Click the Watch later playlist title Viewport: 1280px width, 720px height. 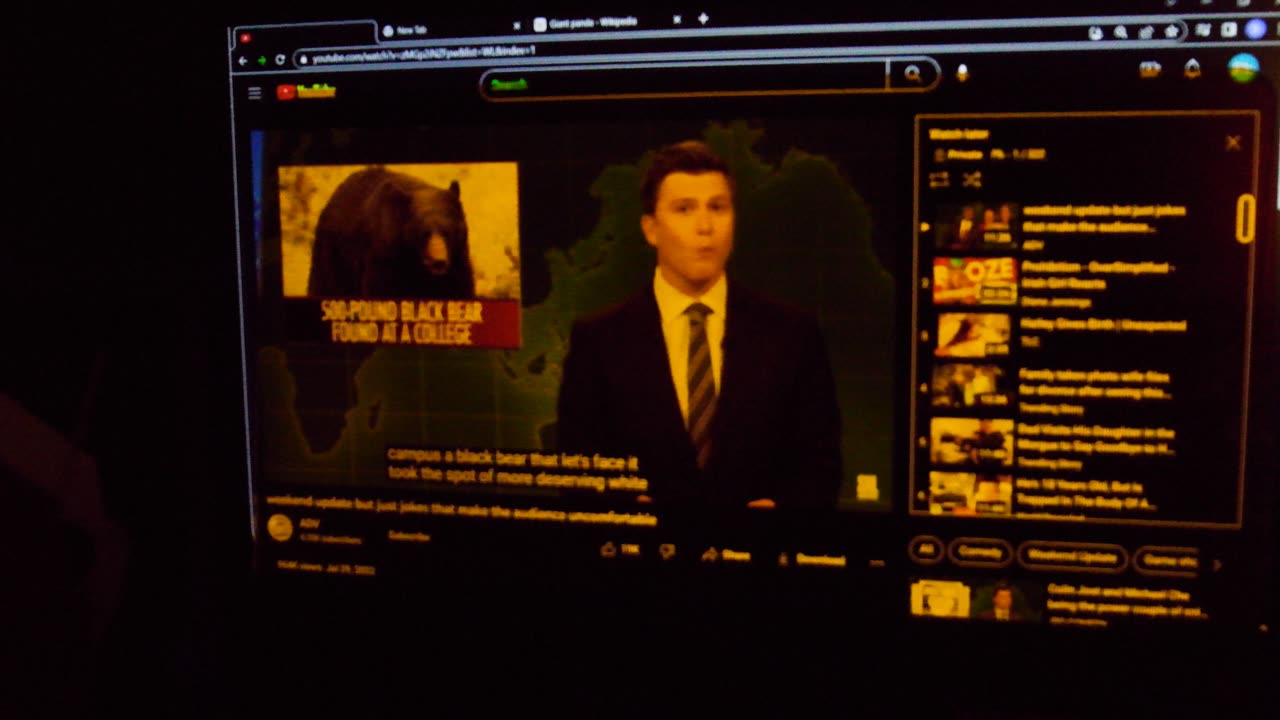click(959, 134)
